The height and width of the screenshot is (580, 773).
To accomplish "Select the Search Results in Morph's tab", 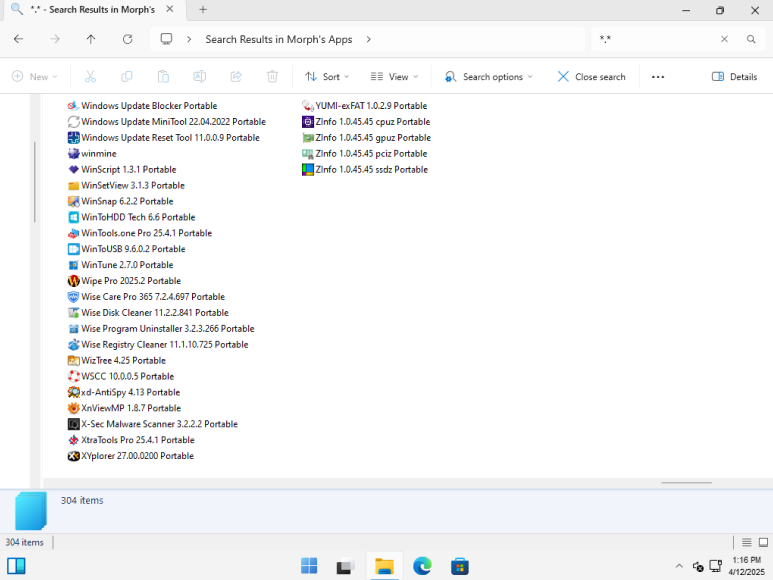I will [92, 10].
